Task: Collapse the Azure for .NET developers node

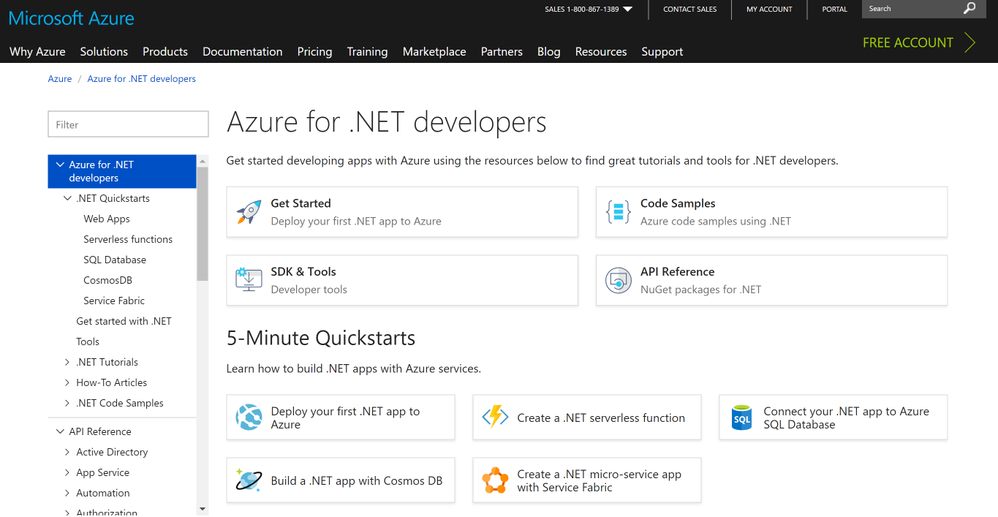Action: click(x=60, y=164)
